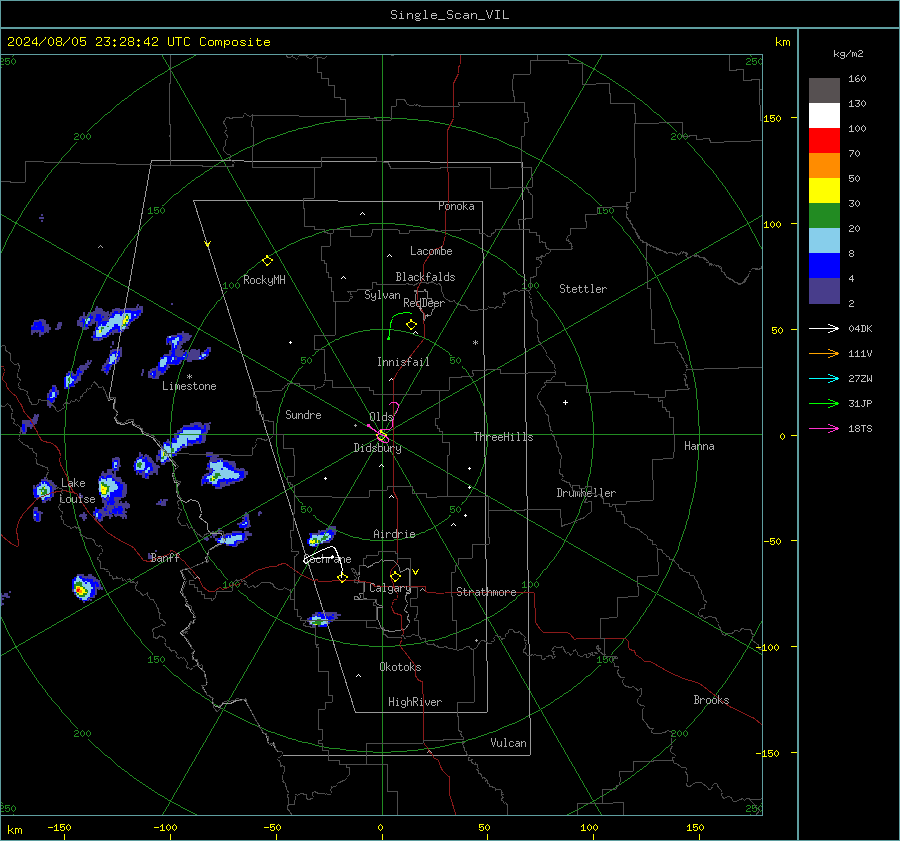Click the Sundre town label
Screen dimensions: 900x841
(303, 414)
